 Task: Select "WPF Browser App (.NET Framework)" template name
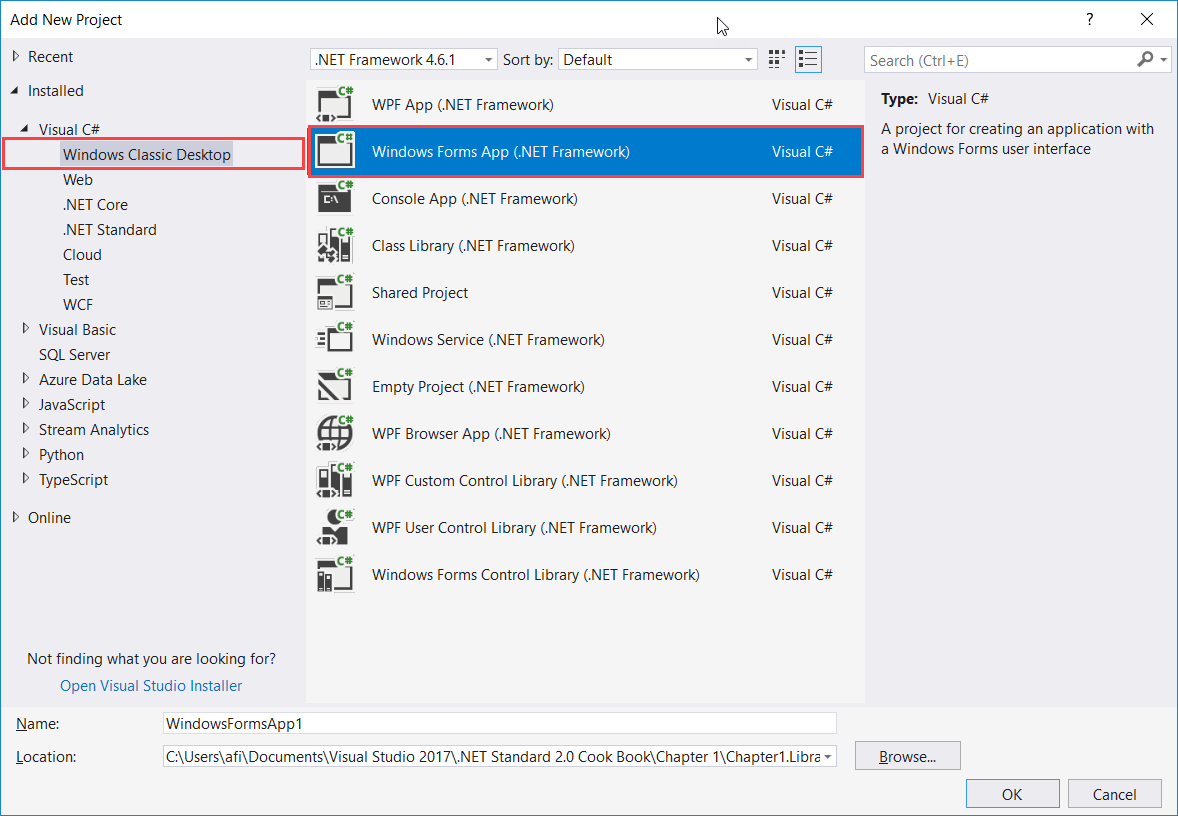tap(491, 434)
